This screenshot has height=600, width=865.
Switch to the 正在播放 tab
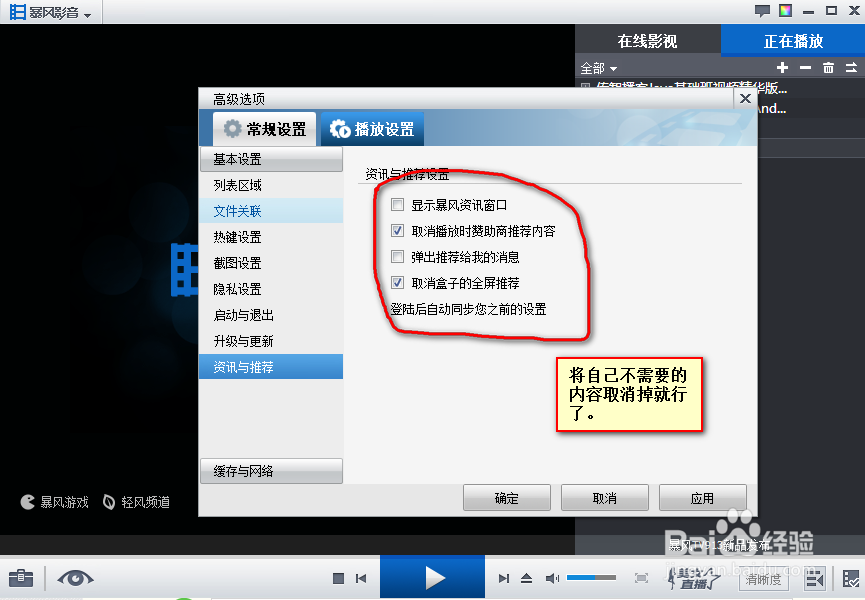(793, 41)
